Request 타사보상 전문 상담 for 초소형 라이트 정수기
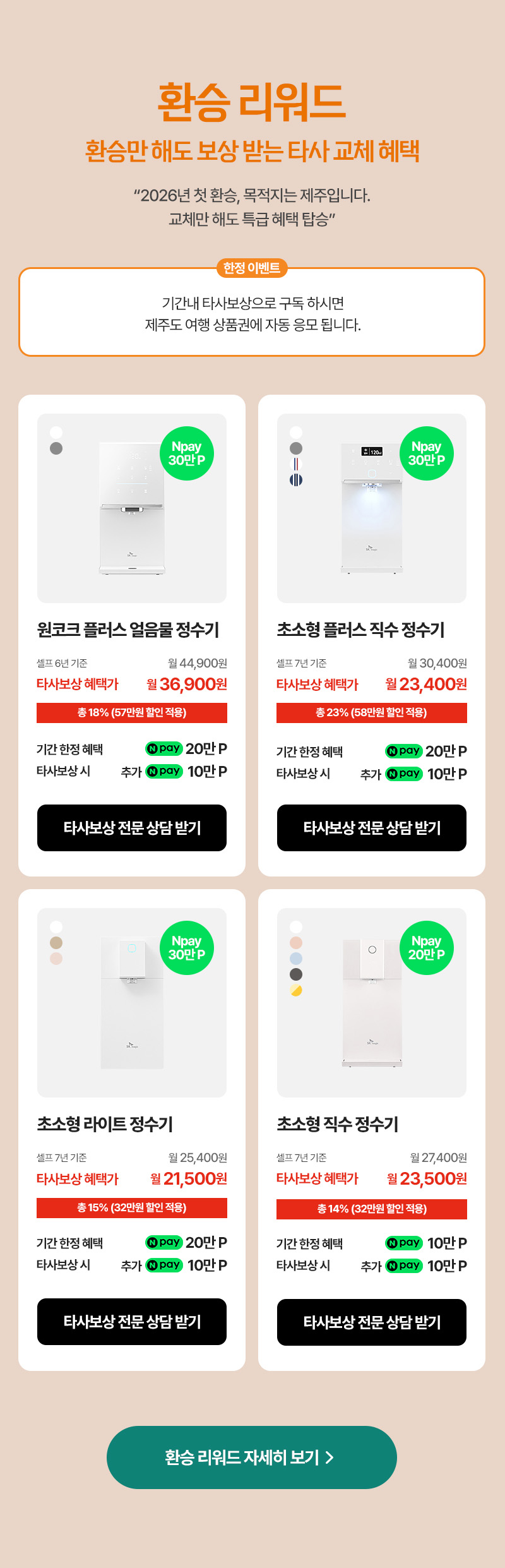Screen dimensions: 505x1568 pos(132,1322)
